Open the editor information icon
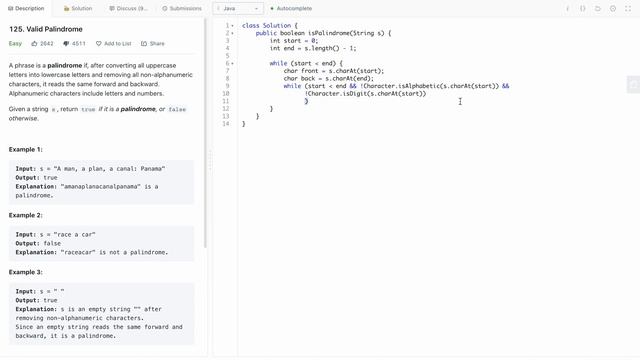Viewport: 640px width, 360px height. (x=567, y=9)
